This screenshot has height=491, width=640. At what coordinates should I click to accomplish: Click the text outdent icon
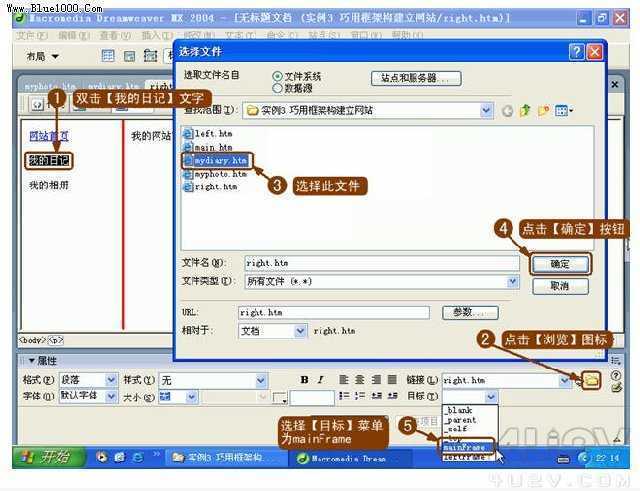point(376,395)
